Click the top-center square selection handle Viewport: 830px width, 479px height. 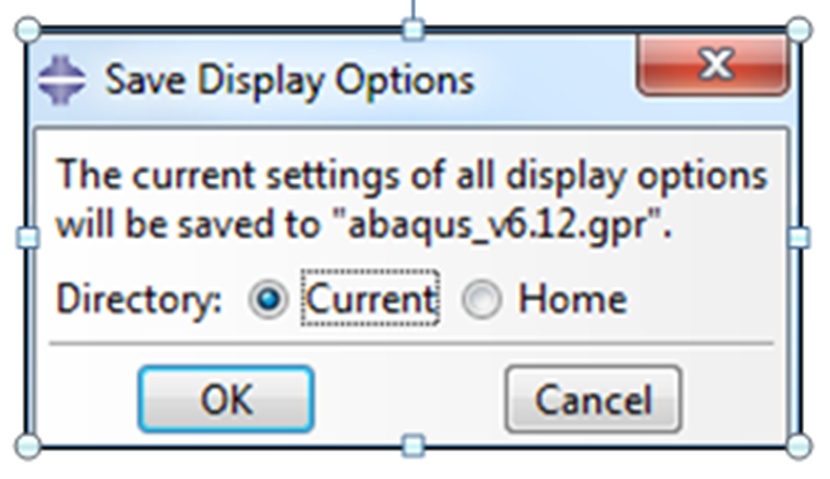click(413, 30)
